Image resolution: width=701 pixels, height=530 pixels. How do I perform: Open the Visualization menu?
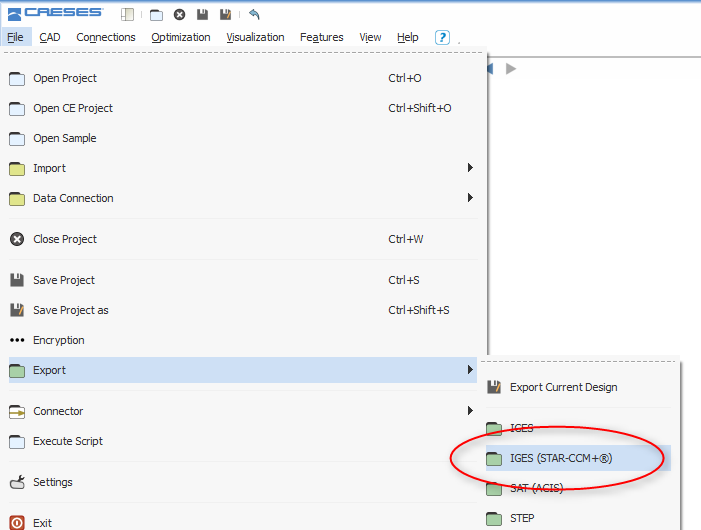pos(255,37)
